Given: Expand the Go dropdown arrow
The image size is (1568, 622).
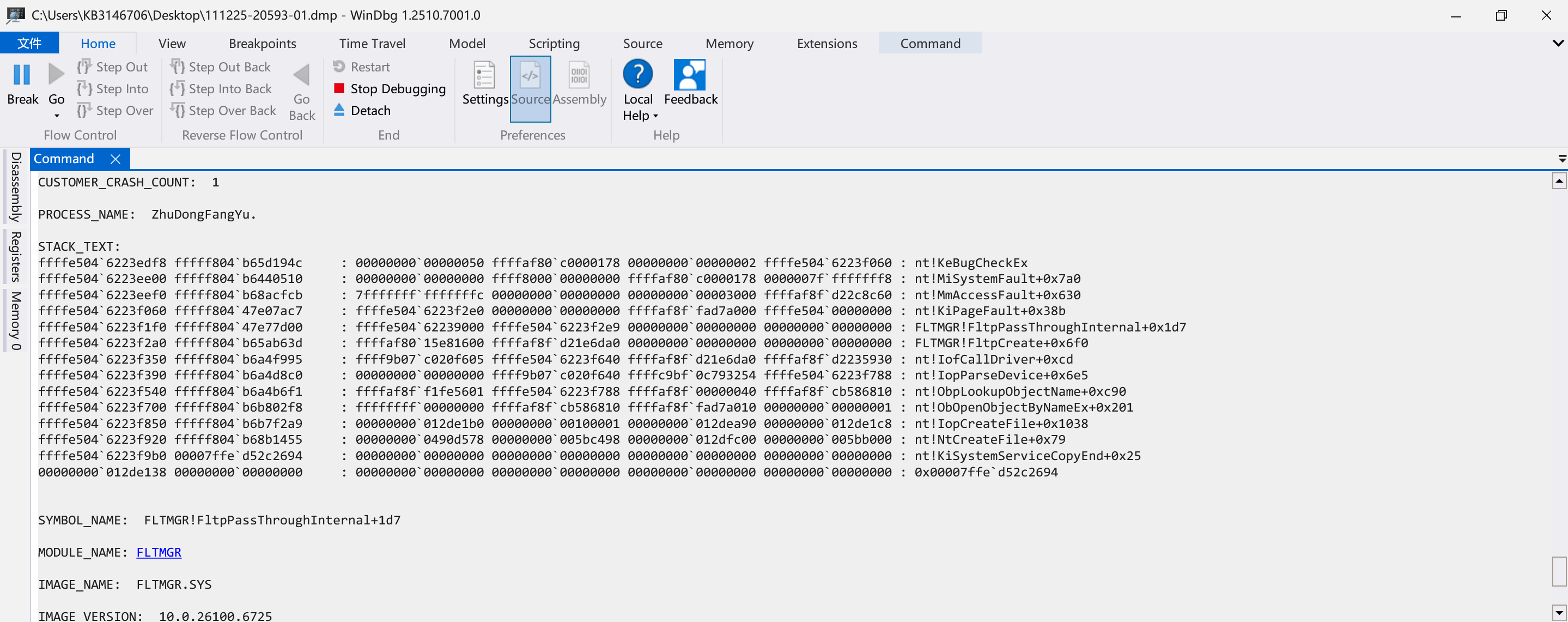Looking at the screenshot, I should (57, 116).
